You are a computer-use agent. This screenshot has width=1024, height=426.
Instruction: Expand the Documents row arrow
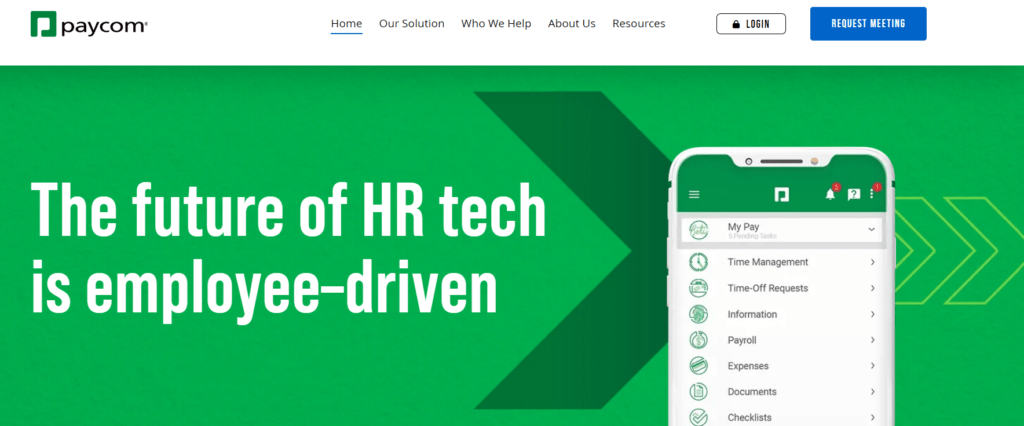[x=872, y=392]
